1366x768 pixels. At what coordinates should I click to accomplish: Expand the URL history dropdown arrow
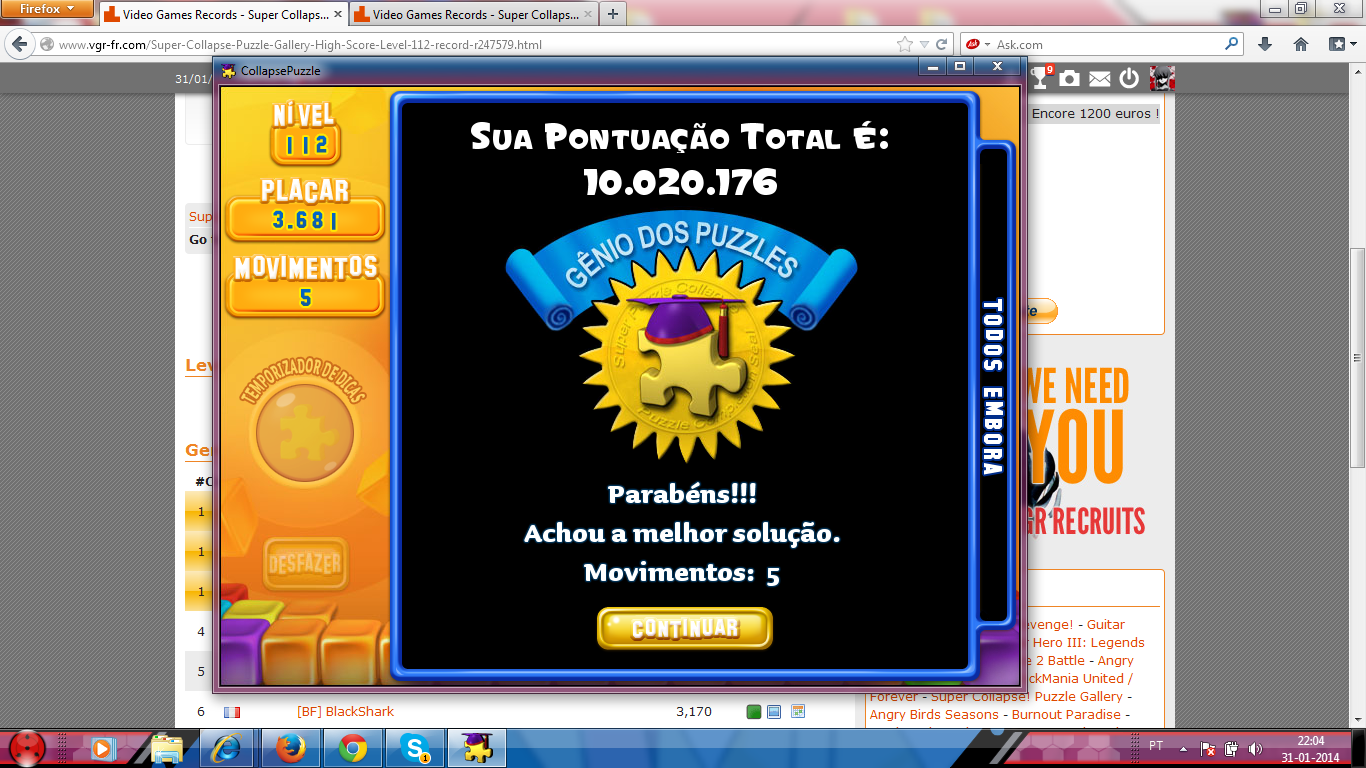[924, 45]
